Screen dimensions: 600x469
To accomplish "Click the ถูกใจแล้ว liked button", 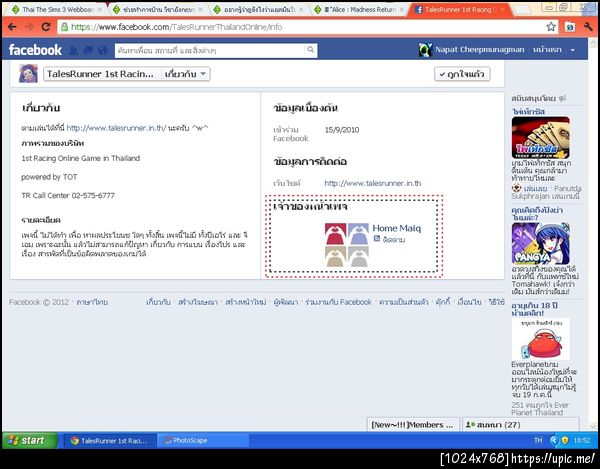I will (x=462, y=74).
